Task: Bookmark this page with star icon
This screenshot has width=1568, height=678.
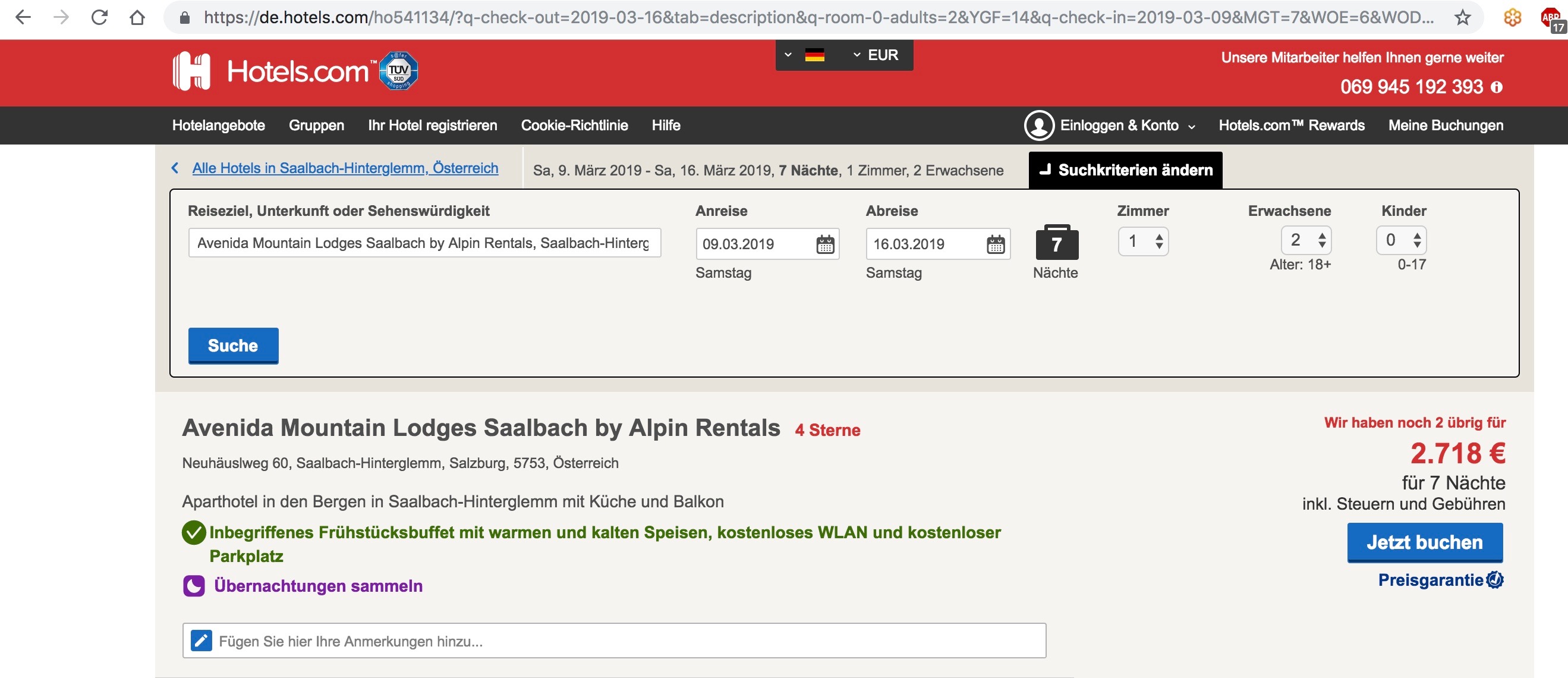Action: pos(1463,18)
